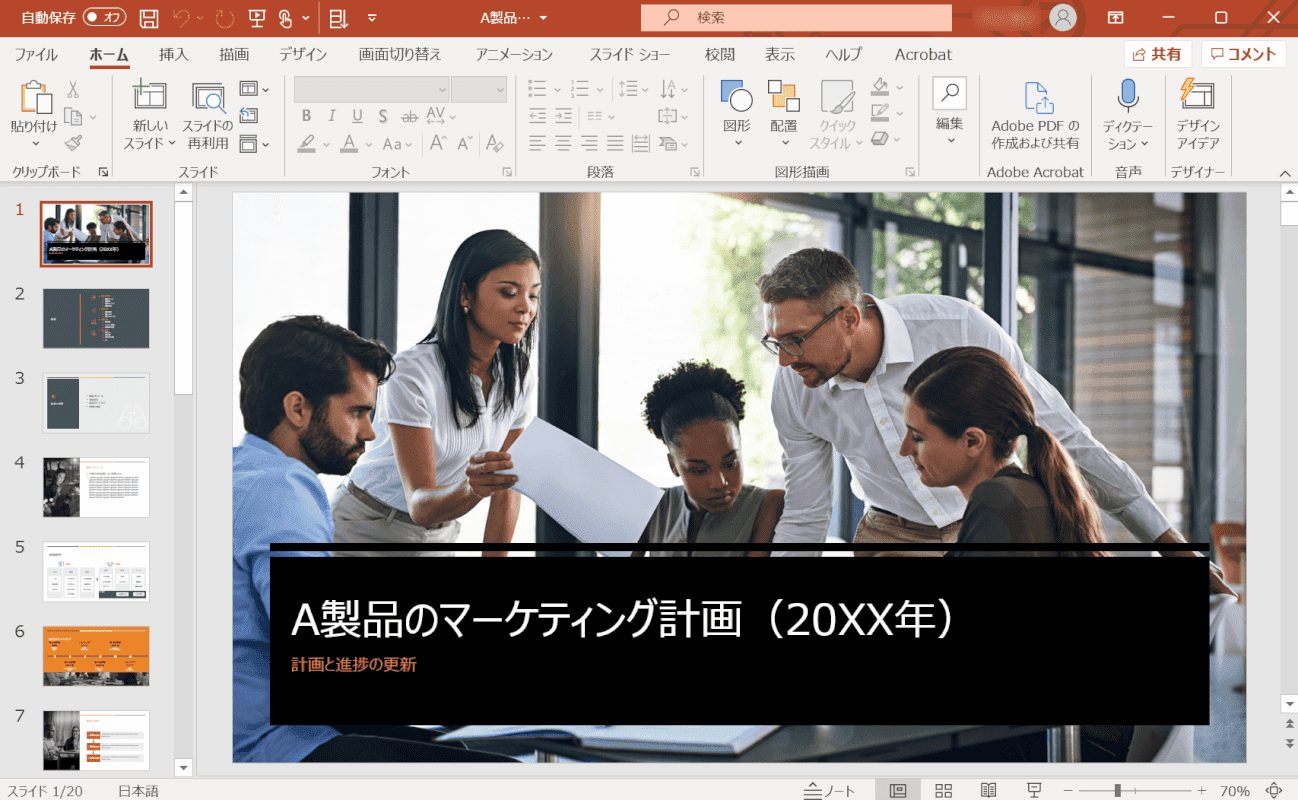
Task: Open Ribbon Display Options
Action: (1115, 18)
